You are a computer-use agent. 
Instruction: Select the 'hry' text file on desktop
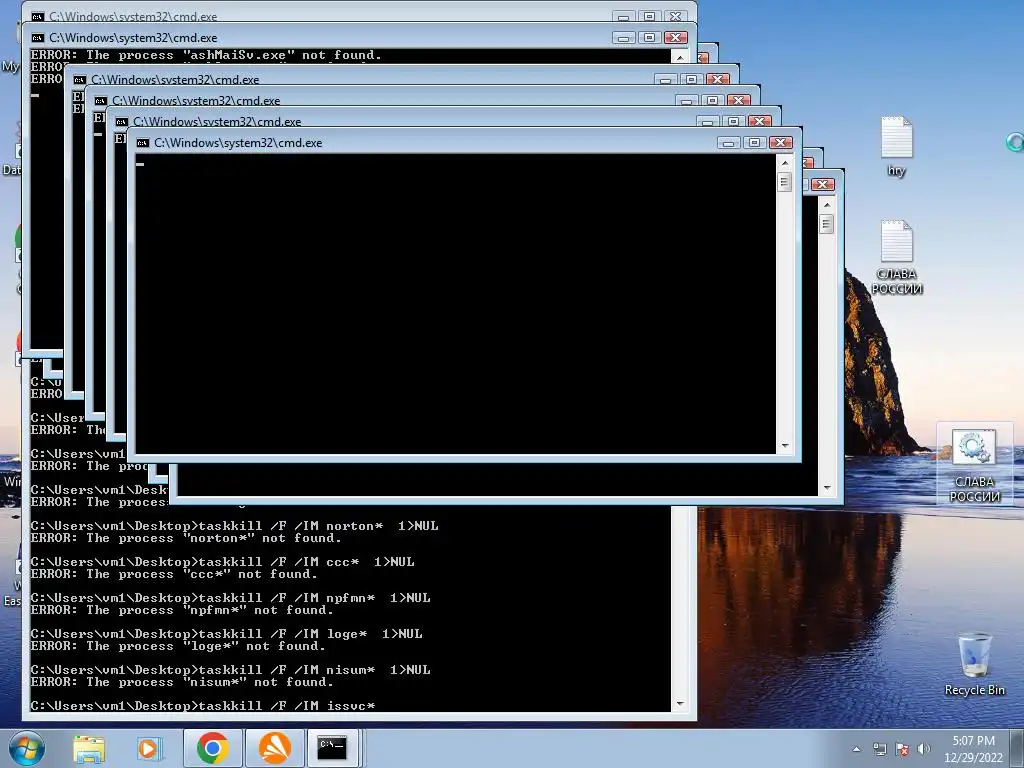click(x=897, y=146)
